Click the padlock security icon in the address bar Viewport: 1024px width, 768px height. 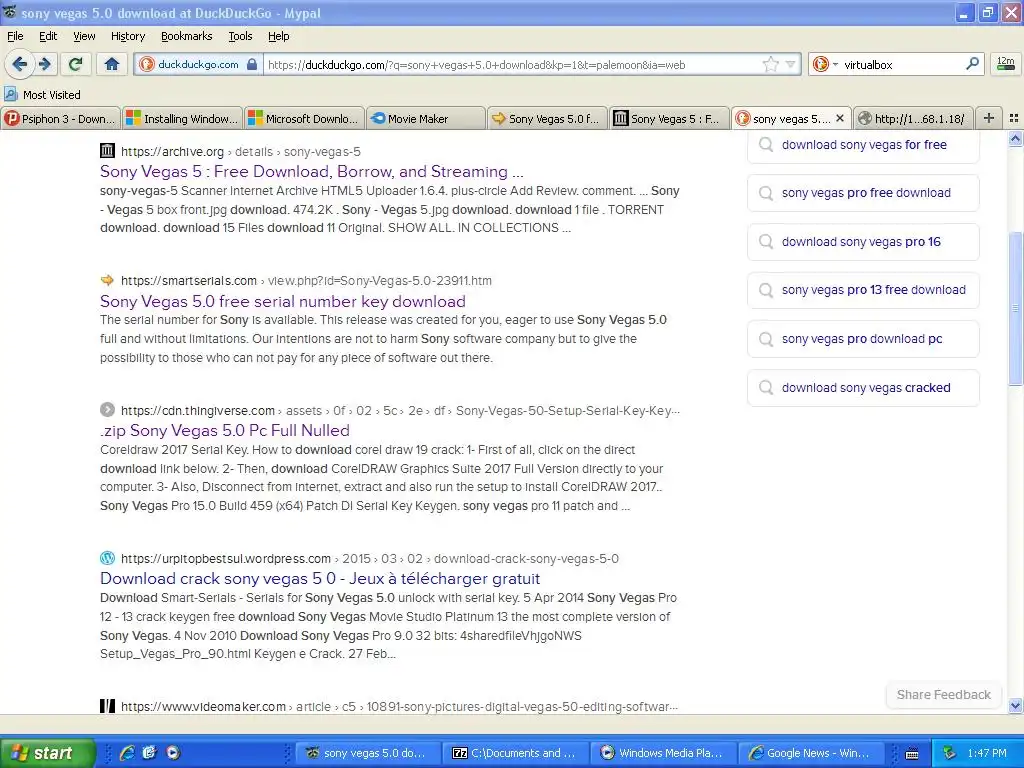pyautogui.click(x=252, y=64)
